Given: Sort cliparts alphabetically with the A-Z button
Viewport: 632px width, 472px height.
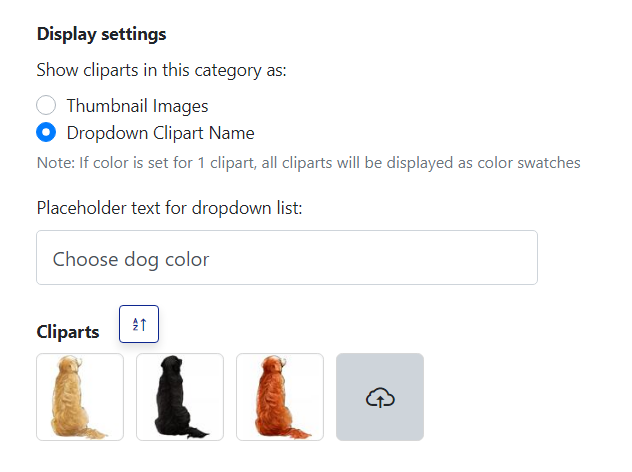Looking at the screenshot, I should [139, 324].
